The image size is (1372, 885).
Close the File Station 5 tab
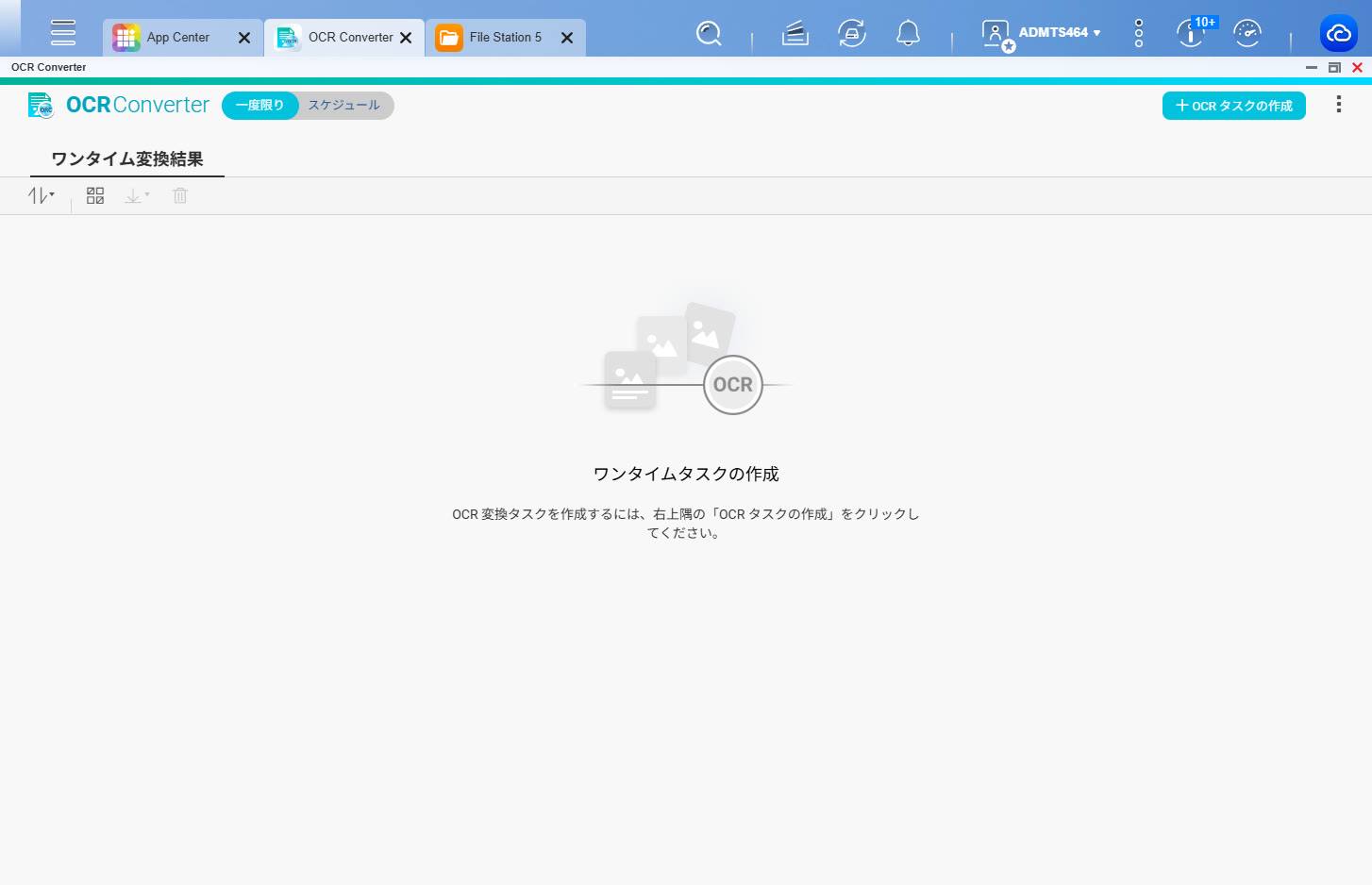567,38
